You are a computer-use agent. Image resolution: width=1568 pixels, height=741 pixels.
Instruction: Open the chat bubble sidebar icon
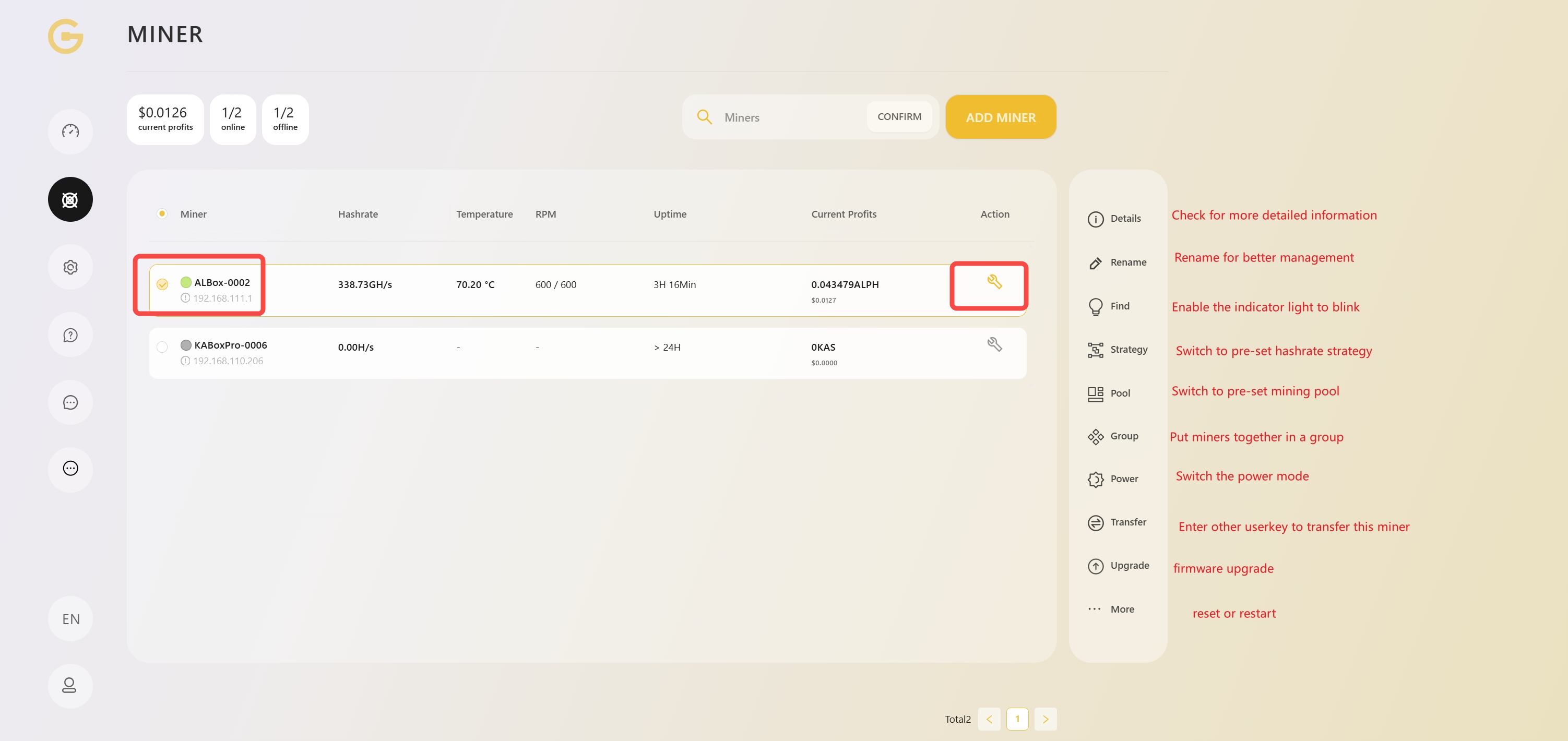tap(70, 402)
